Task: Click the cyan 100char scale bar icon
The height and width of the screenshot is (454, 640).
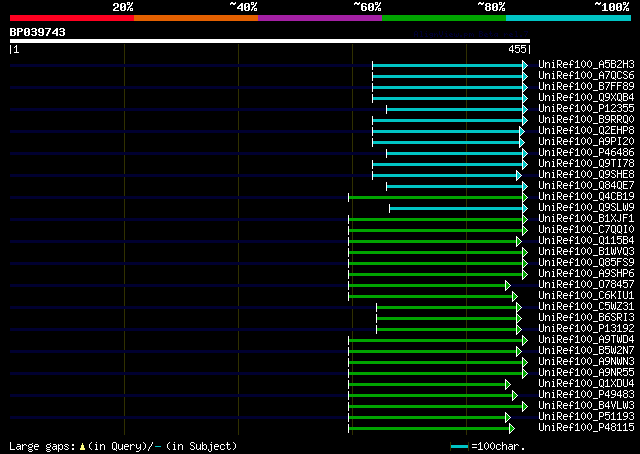Action: tap(459, 447)
